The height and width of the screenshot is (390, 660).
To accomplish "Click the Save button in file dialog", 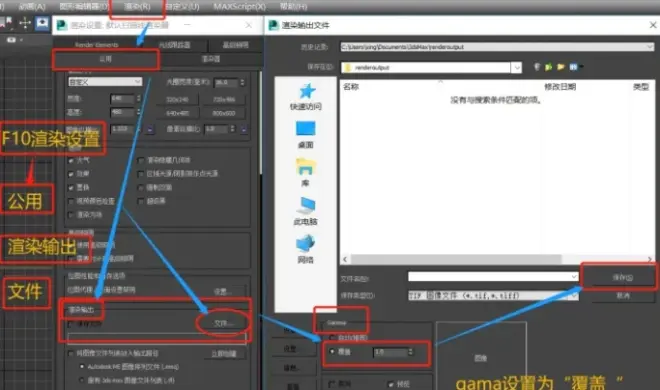I will (623, 277).
